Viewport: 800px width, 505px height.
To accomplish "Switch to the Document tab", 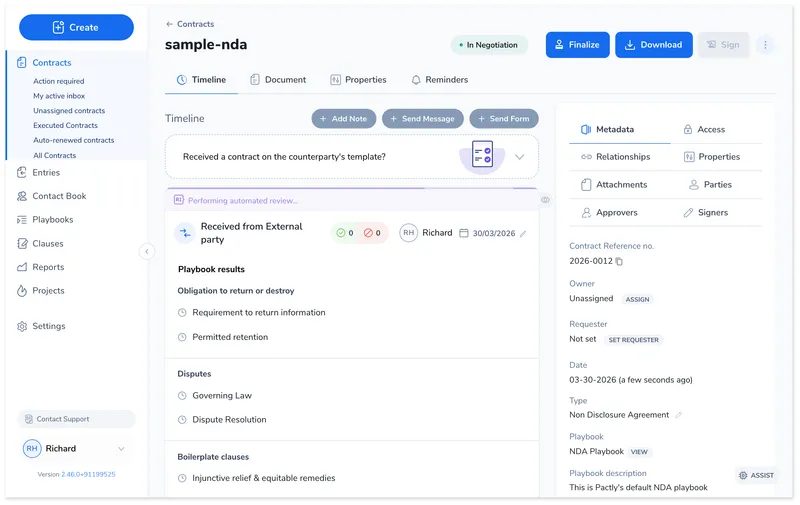I will click(x=278, y=80).
